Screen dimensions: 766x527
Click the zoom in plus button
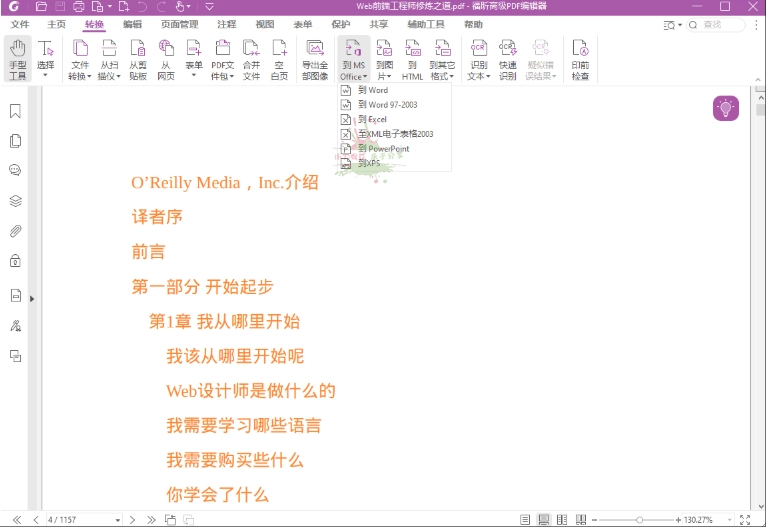point(678,520)
